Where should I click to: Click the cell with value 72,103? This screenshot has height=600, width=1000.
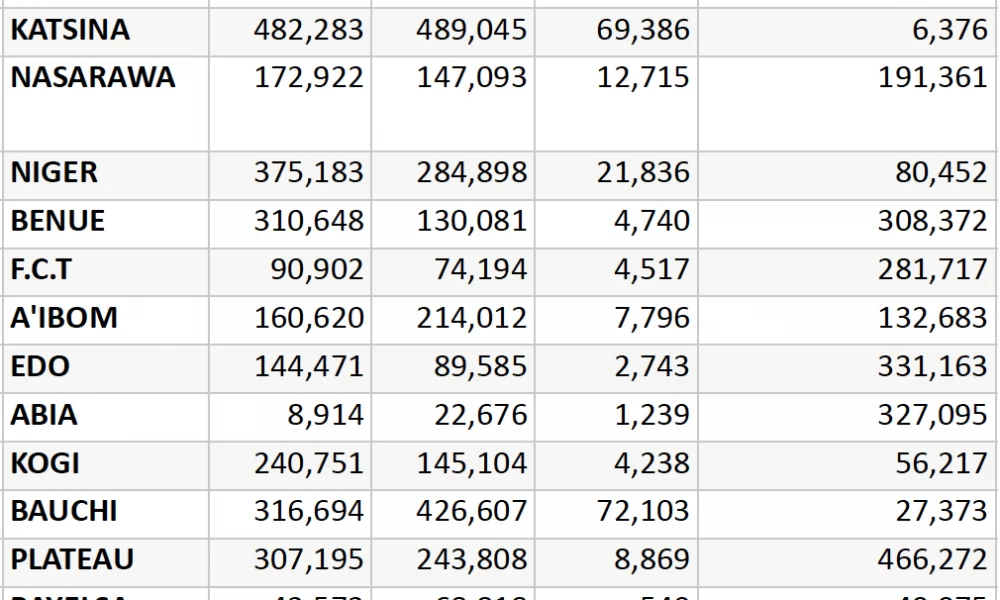coord(643,512)
